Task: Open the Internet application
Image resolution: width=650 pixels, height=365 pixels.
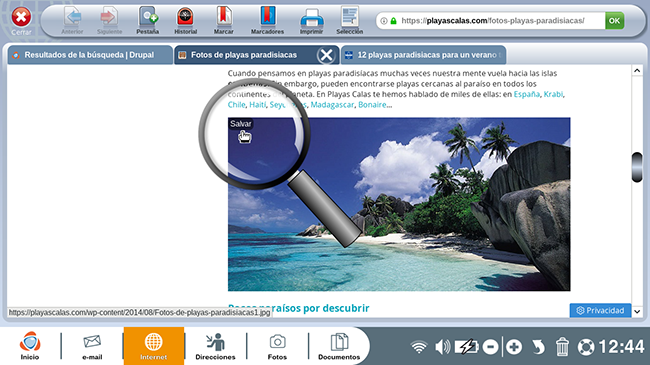Action: (x=153, y=346)
